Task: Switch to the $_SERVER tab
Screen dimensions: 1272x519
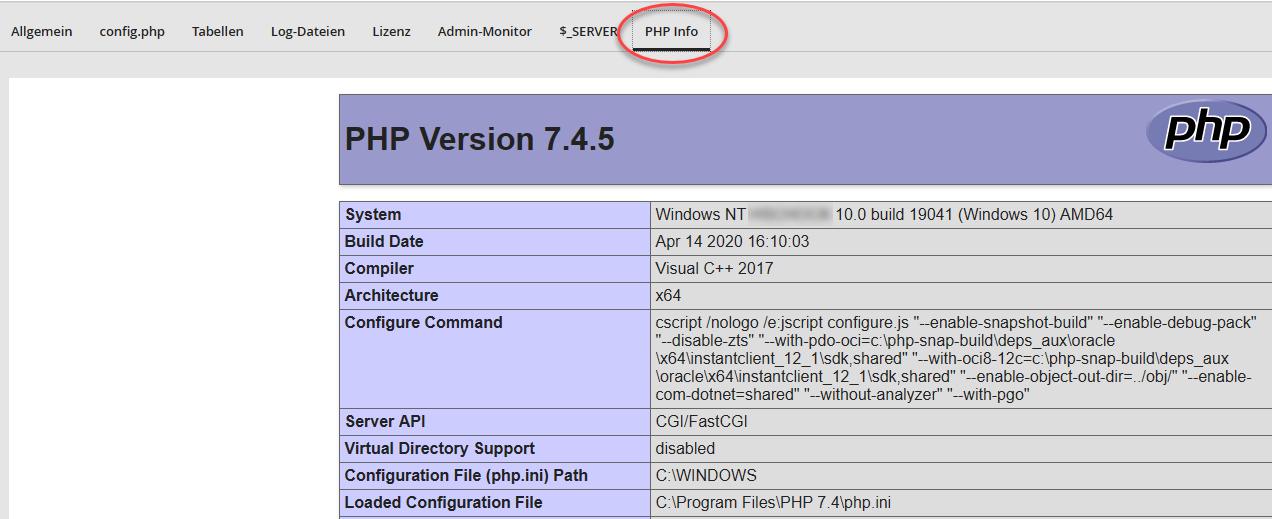Action: pos(588,31)
